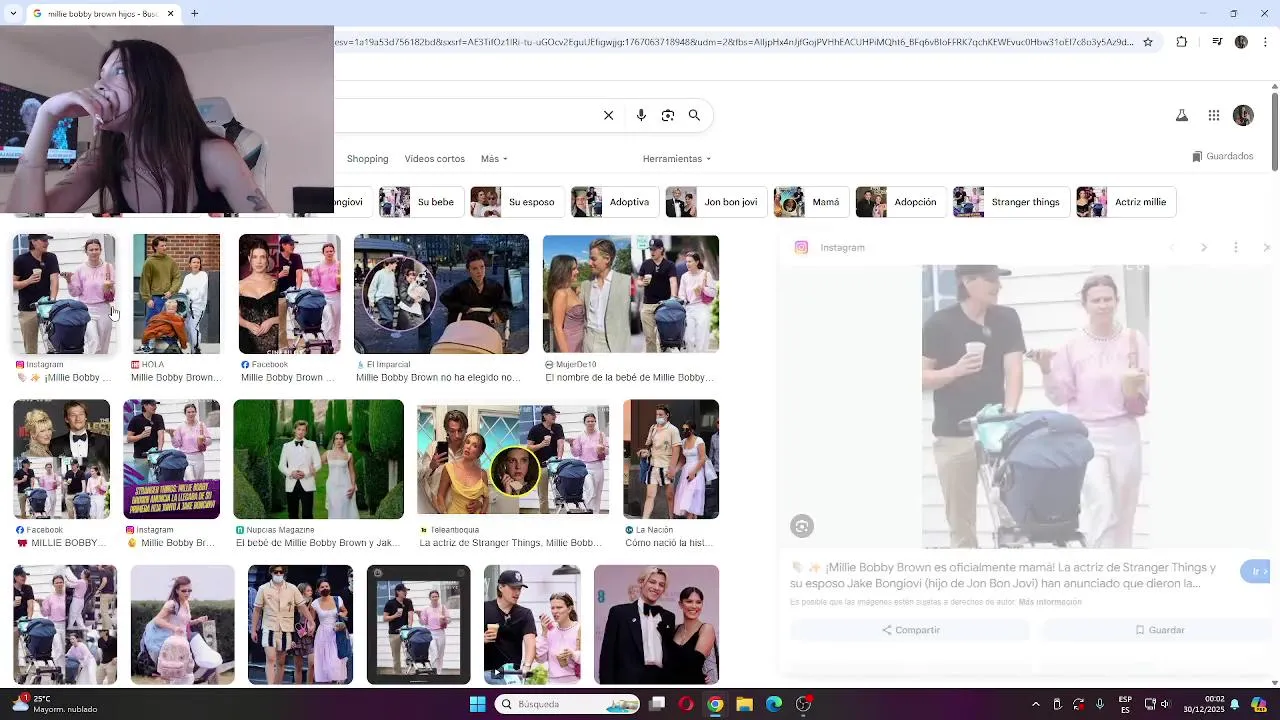Open the Chrome profile avatar in toolbar
This screenshot has width=1280, height=720.
[x=1241, y=42]
